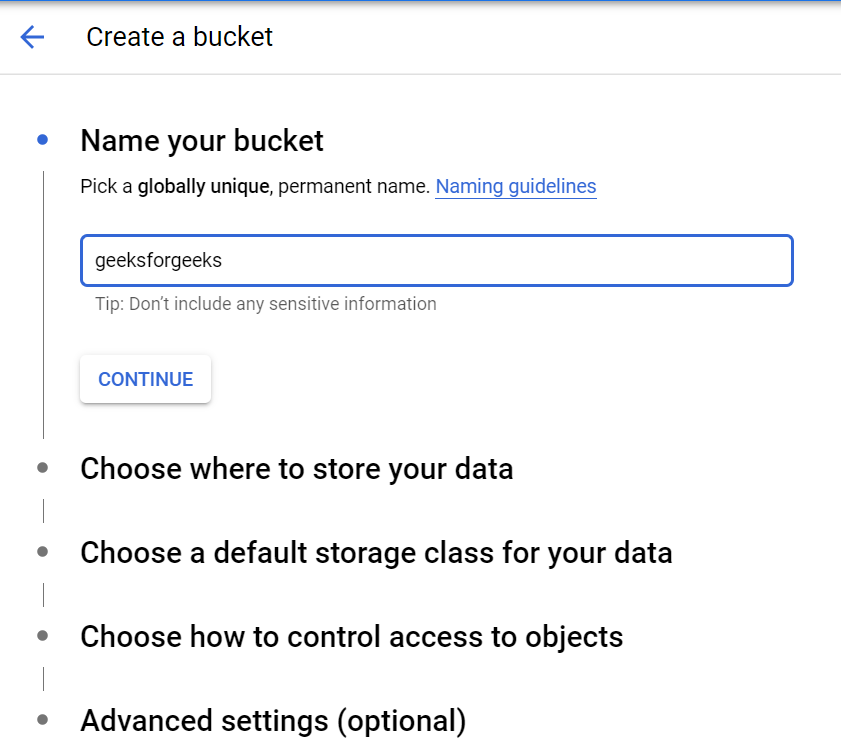Collapse the Name your bucket section heading

click(202, 141)
